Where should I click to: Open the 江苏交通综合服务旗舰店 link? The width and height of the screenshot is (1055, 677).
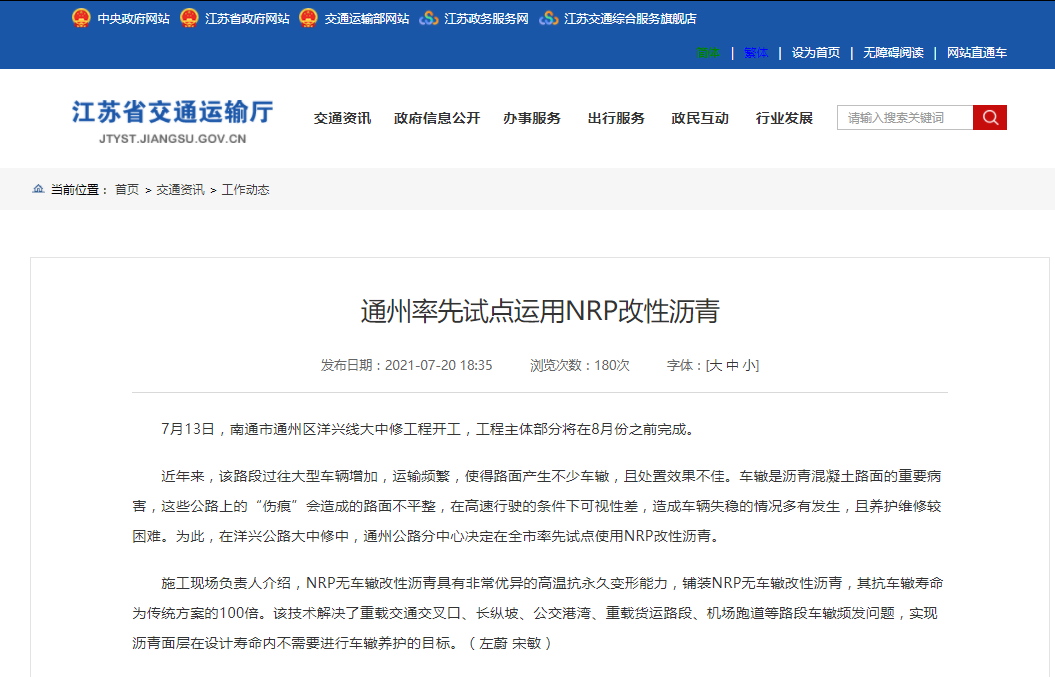pos(630,19)
